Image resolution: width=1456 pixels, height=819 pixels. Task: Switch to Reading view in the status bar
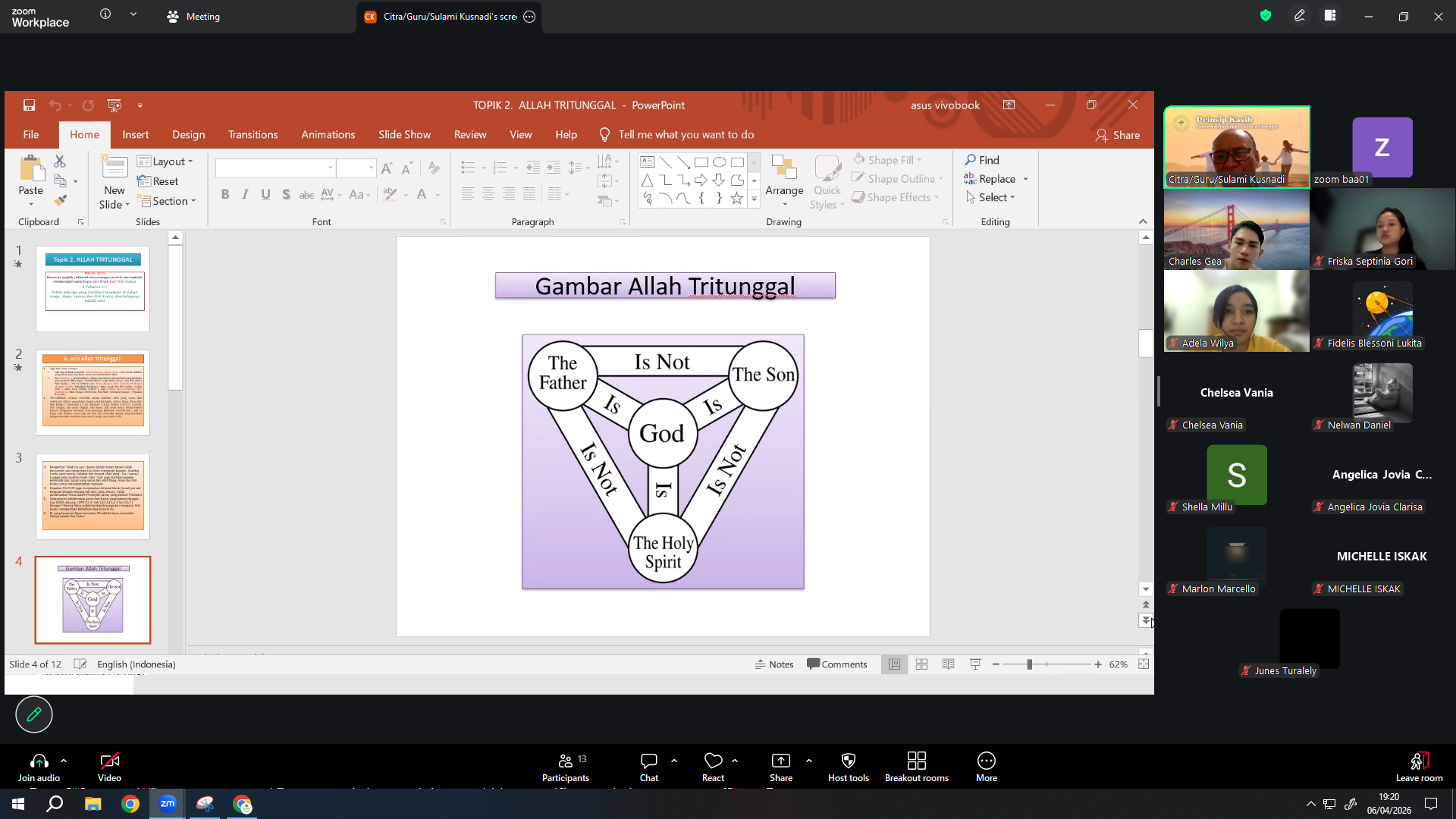[948, 664]
